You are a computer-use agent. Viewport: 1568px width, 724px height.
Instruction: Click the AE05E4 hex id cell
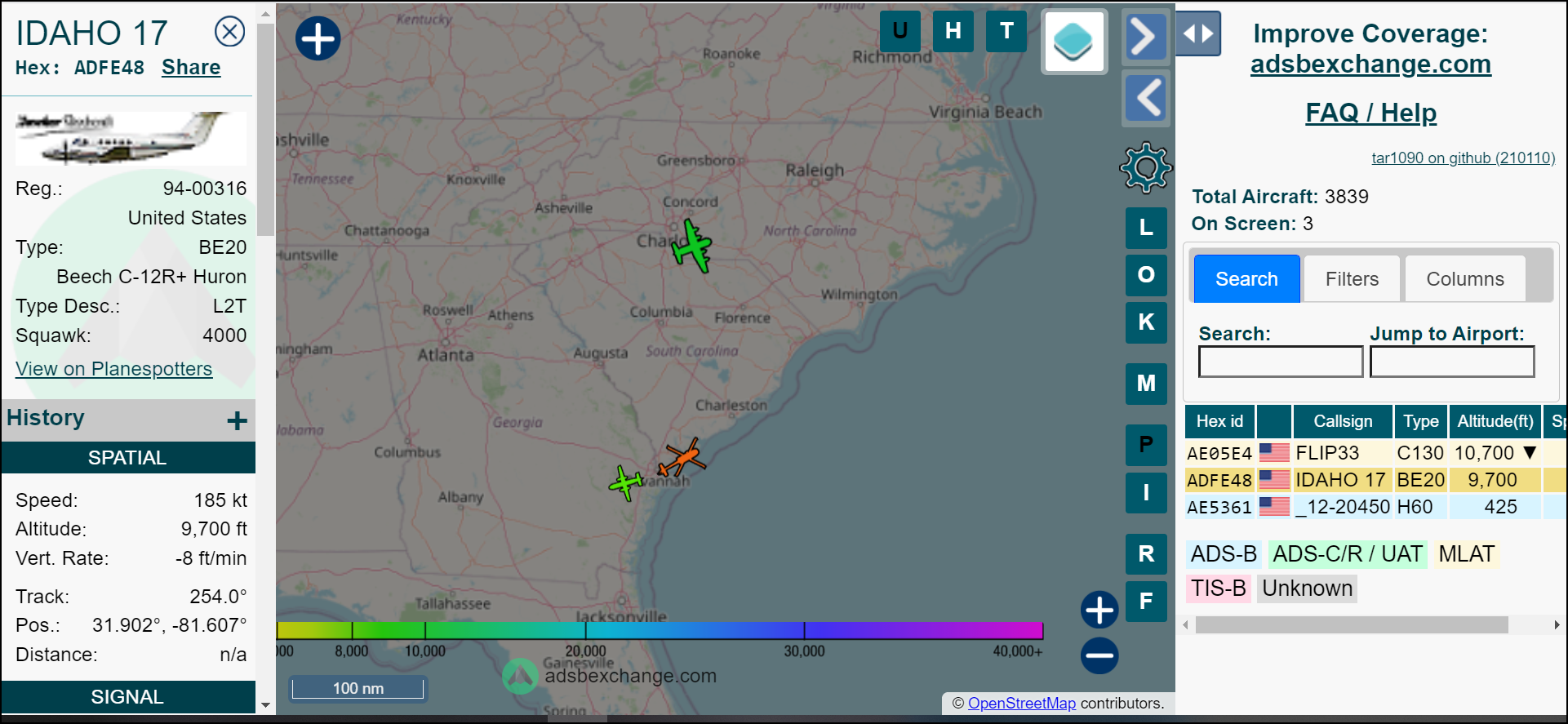pyautogui.click(x=1219, y=454)
